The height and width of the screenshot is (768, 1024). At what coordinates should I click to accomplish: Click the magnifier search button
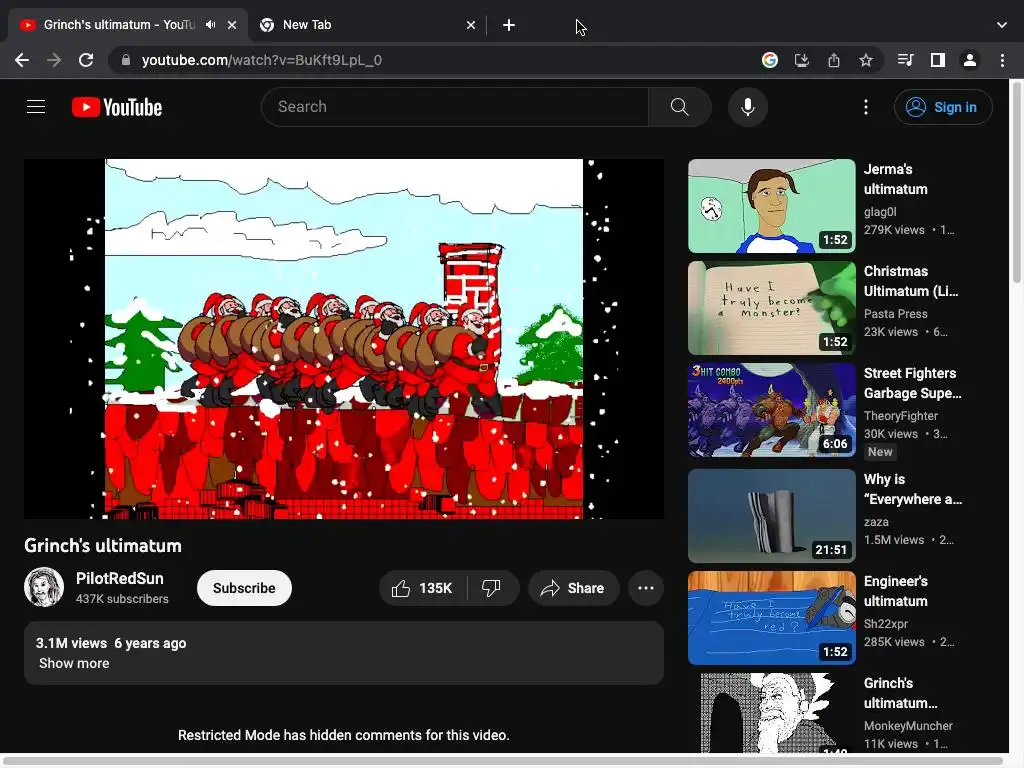pyautogui.click(x=680, y=106)
